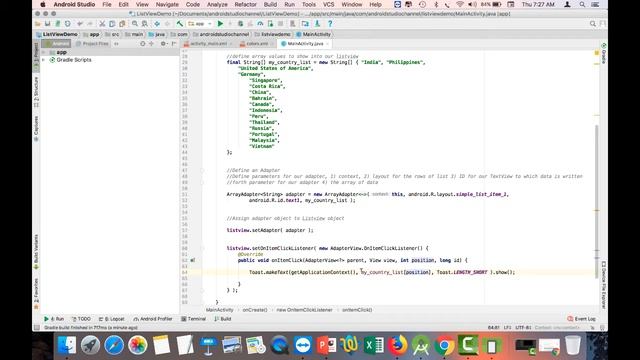The image size is (640, 360).
Task: Open the Refactor menu
Action: (x=245, y=4)
